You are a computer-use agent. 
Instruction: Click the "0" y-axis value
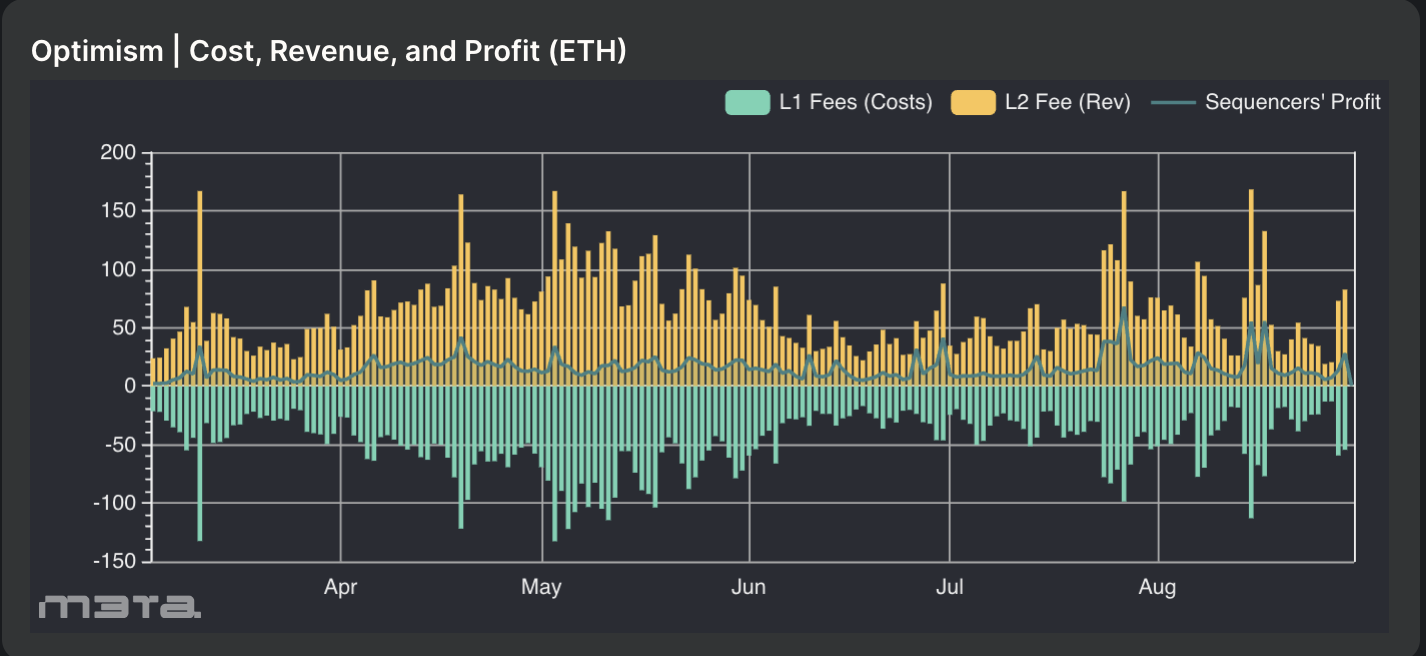130,386
